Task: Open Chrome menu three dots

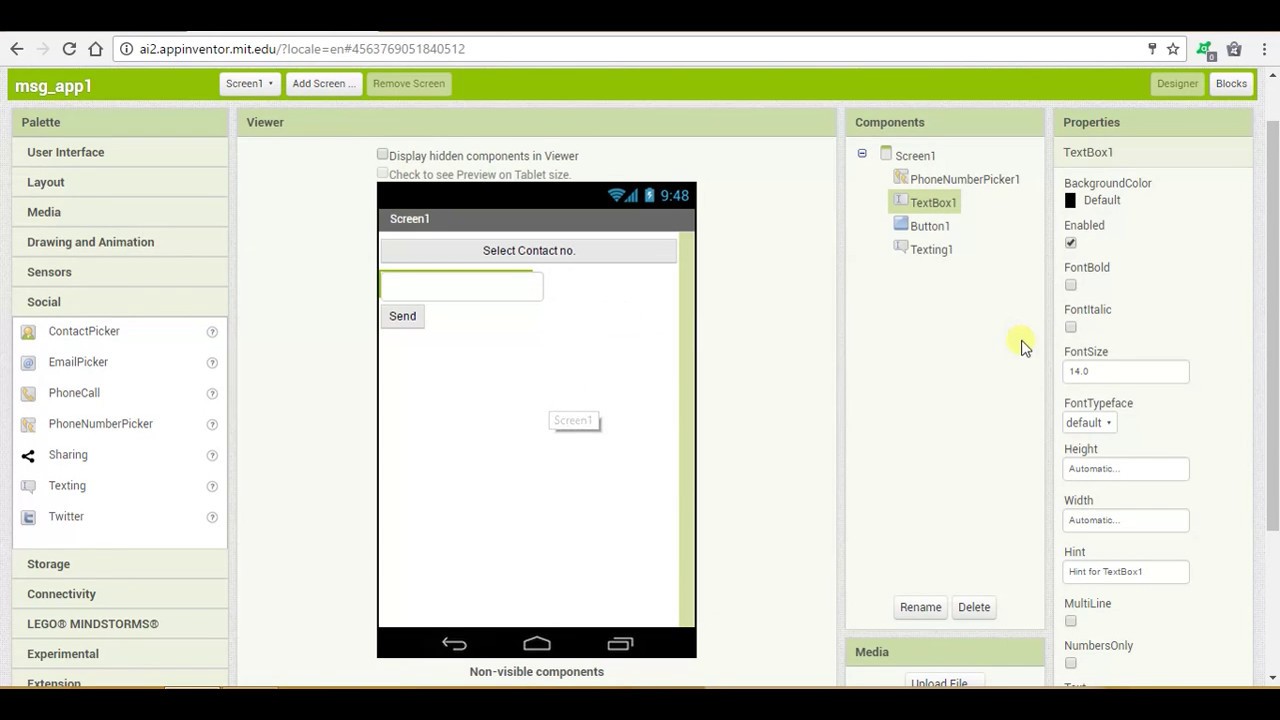Action: click(x=1263, y=49)
